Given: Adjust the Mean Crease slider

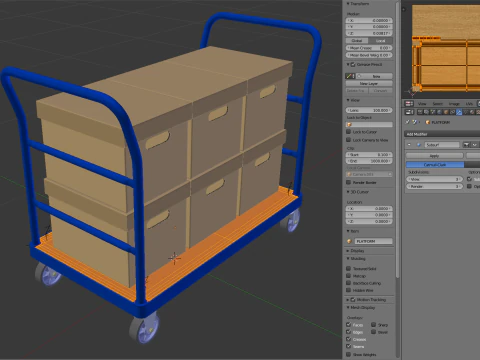Looking at the screenshot, I should point(369,48).
